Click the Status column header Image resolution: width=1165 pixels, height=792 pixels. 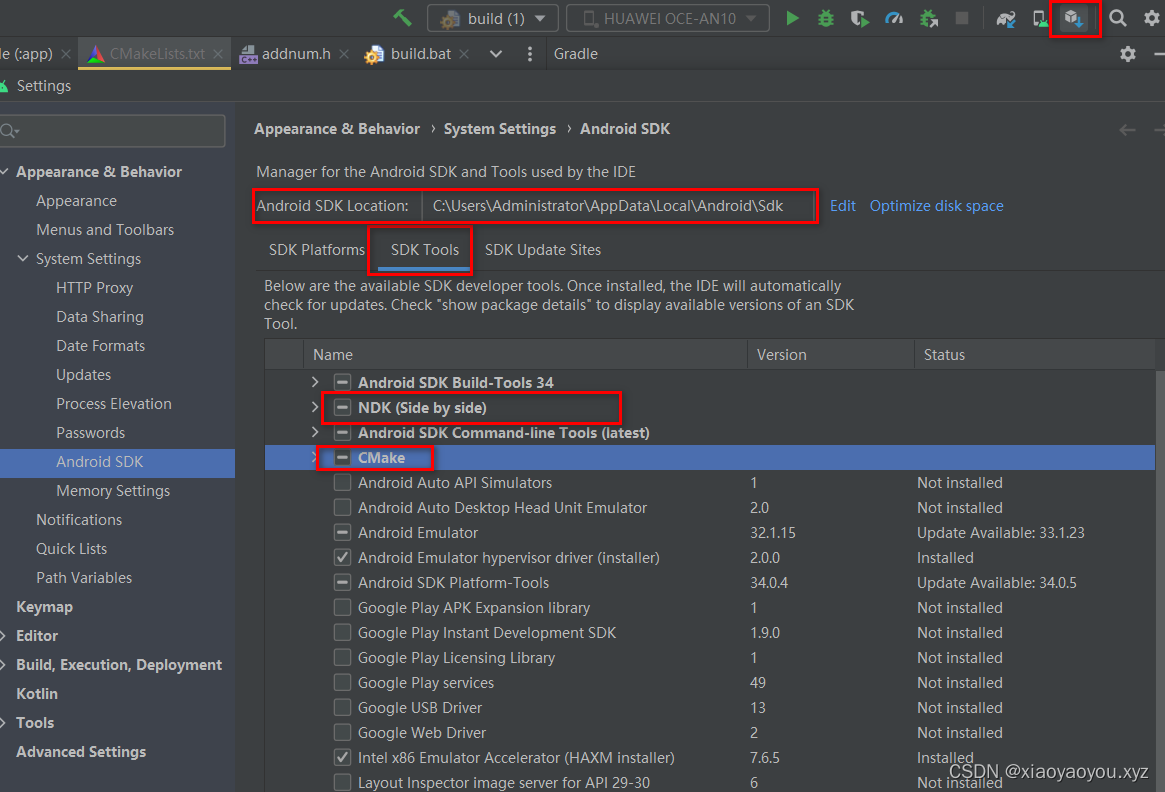[1035, 355]
